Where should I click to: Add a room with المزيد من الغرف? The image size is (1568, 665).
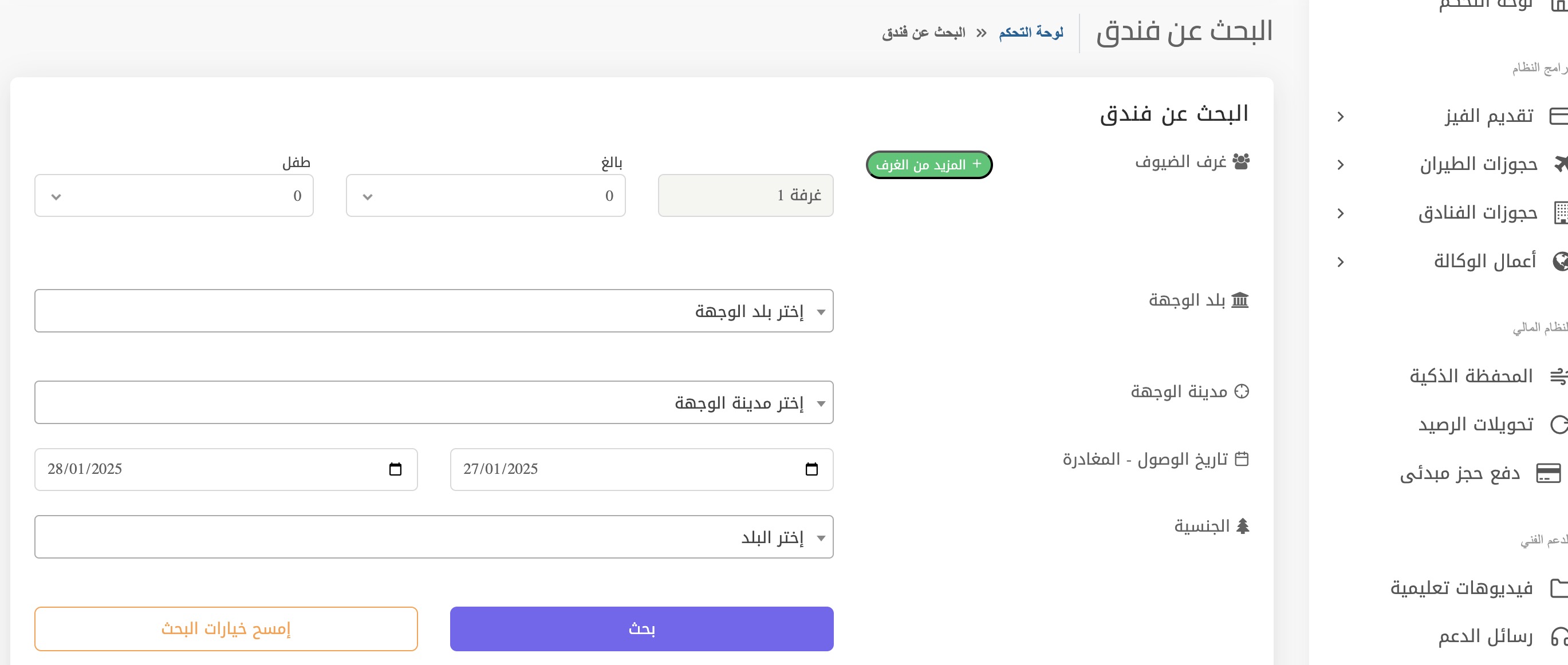928,164
